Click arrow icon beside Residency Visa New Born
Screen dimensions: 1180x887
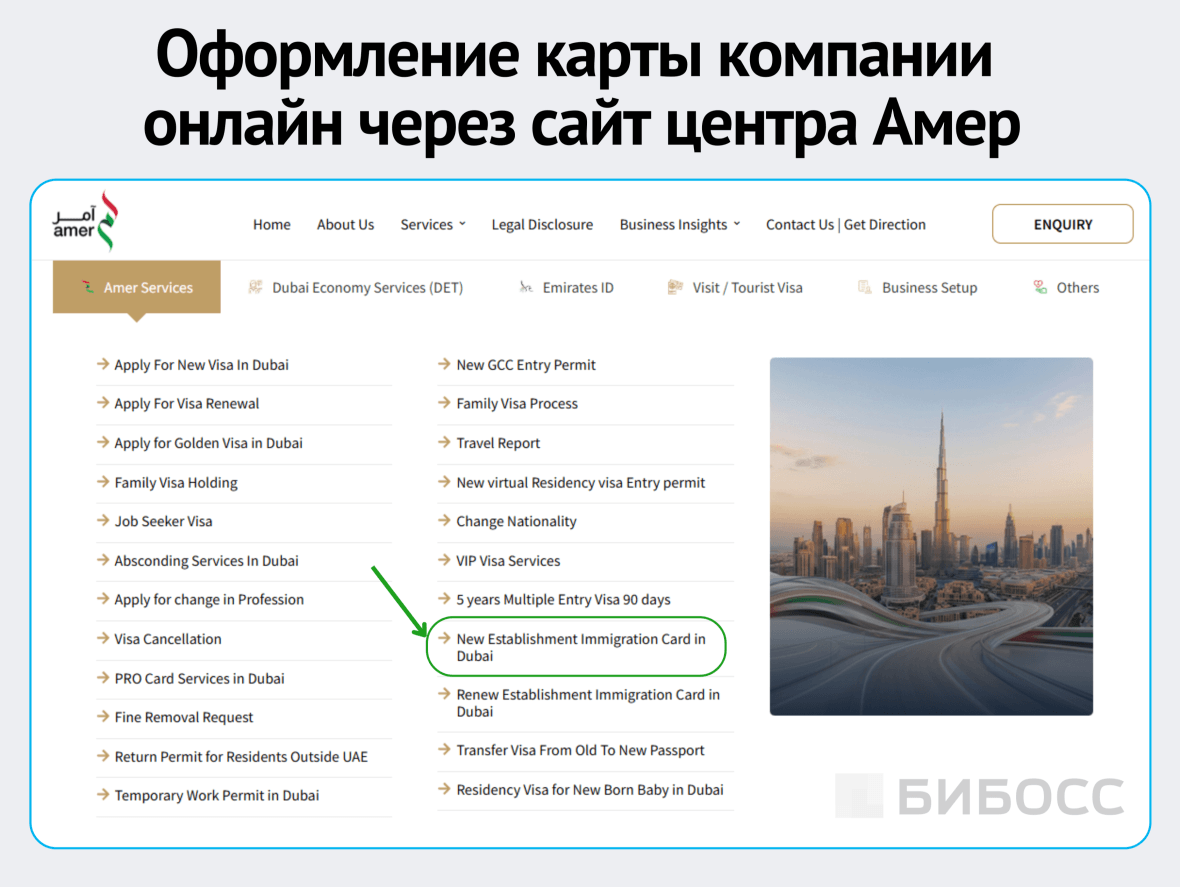coord(444,789)
